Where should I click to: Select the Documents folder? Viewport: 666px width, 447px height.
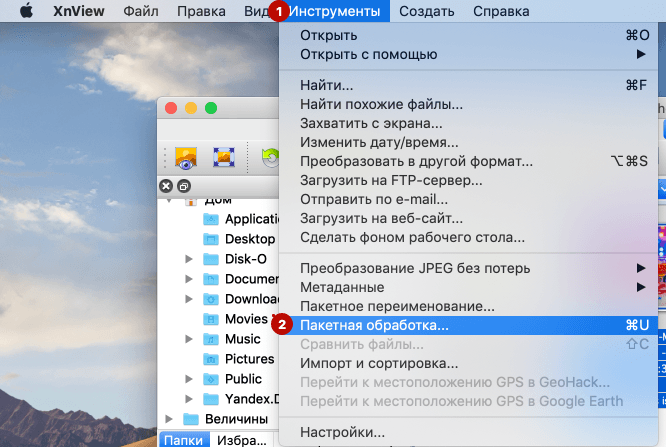click(252, 279)
